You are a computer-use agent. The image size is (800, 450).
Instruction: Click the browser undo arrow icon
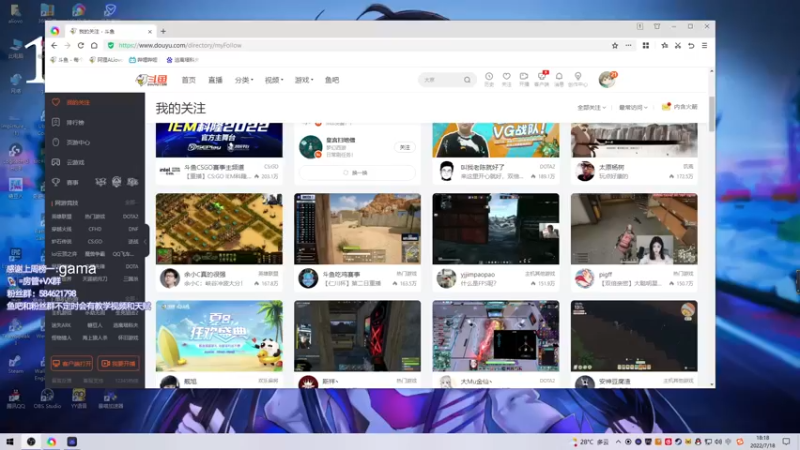tap(691, 45)
